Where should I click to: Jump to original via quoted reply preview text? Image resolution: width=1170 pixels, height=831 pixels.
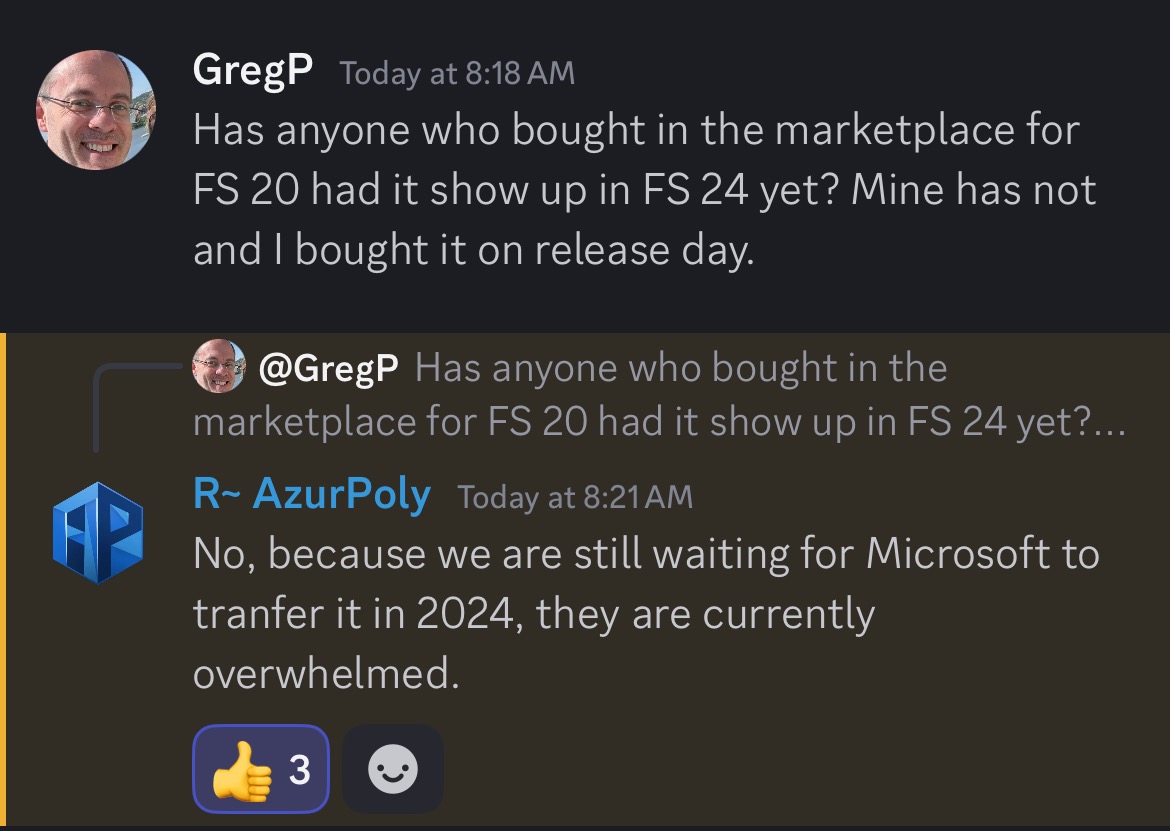[x=660, y=395]
